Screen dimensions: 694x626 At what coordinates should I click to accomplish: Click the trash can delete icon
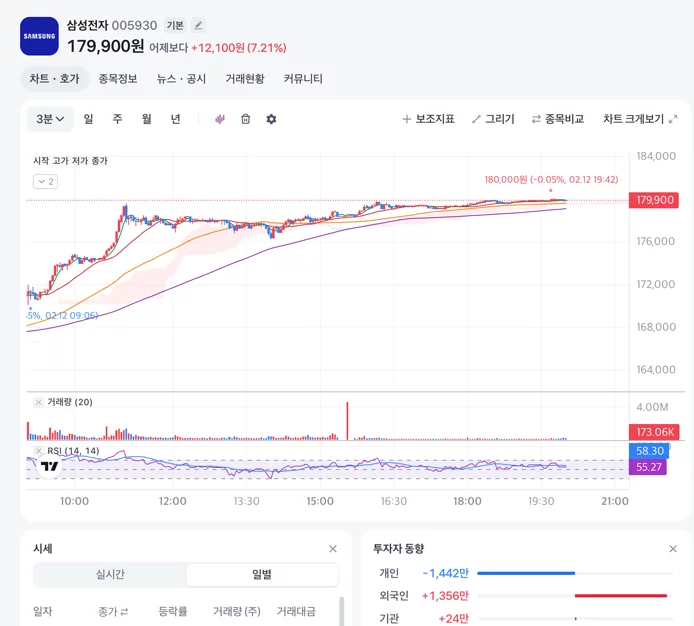246,119
